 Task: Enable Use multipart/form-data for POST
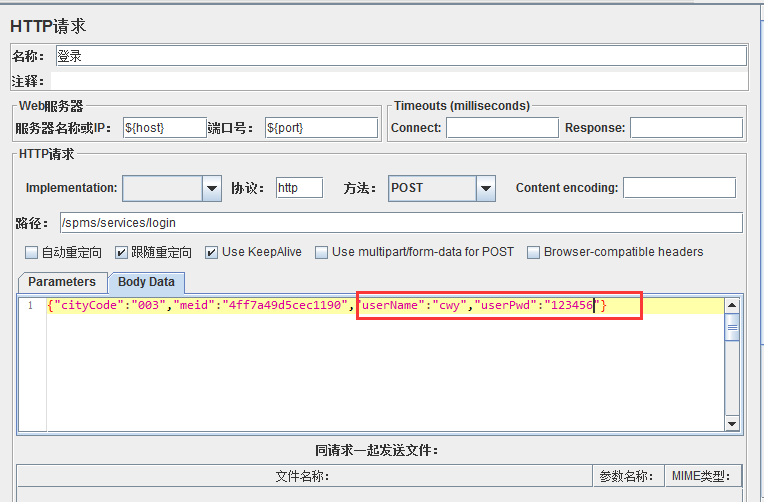(x=321, y=252)
